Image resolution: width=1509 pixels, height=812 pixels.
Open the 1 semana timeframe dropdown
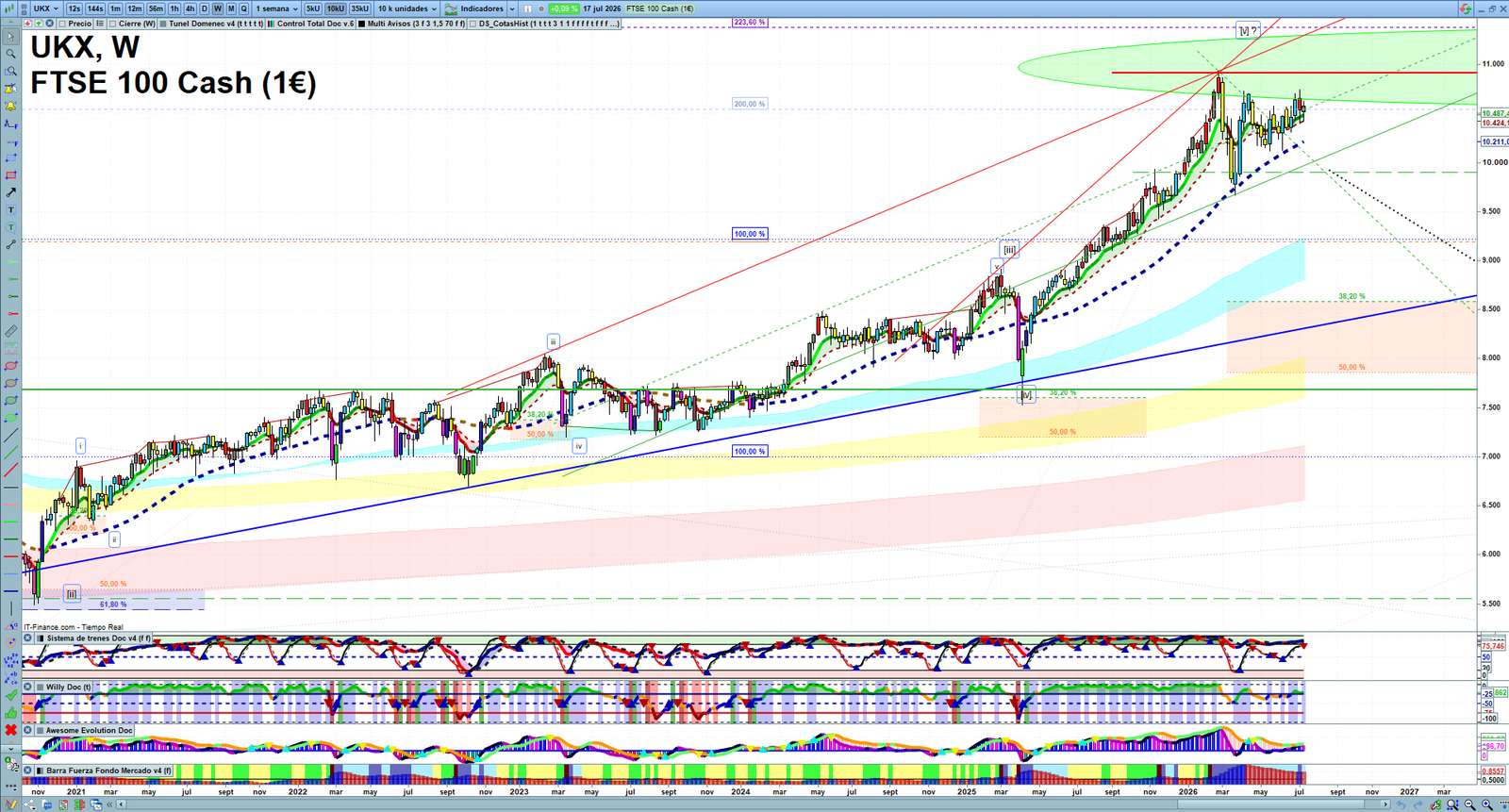(x=276, y=8)
